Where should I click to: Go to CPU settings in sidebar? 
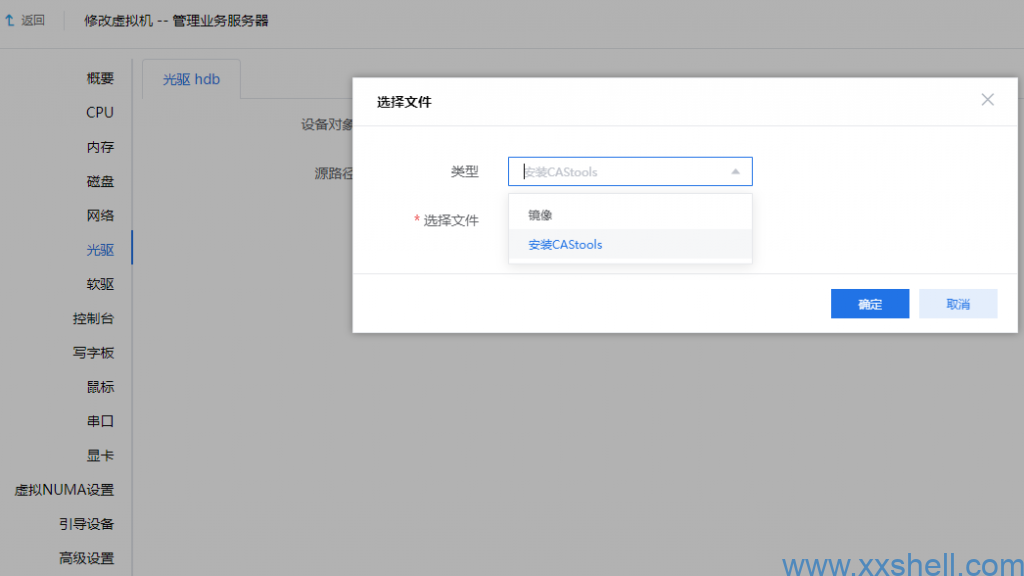pos(100,113)
